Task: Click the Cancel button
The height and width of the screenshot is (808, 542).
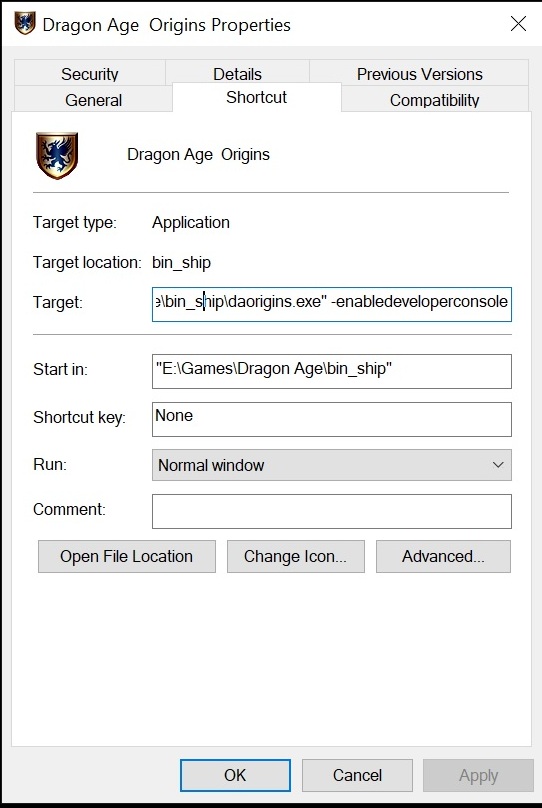Action: pos(357,775)
